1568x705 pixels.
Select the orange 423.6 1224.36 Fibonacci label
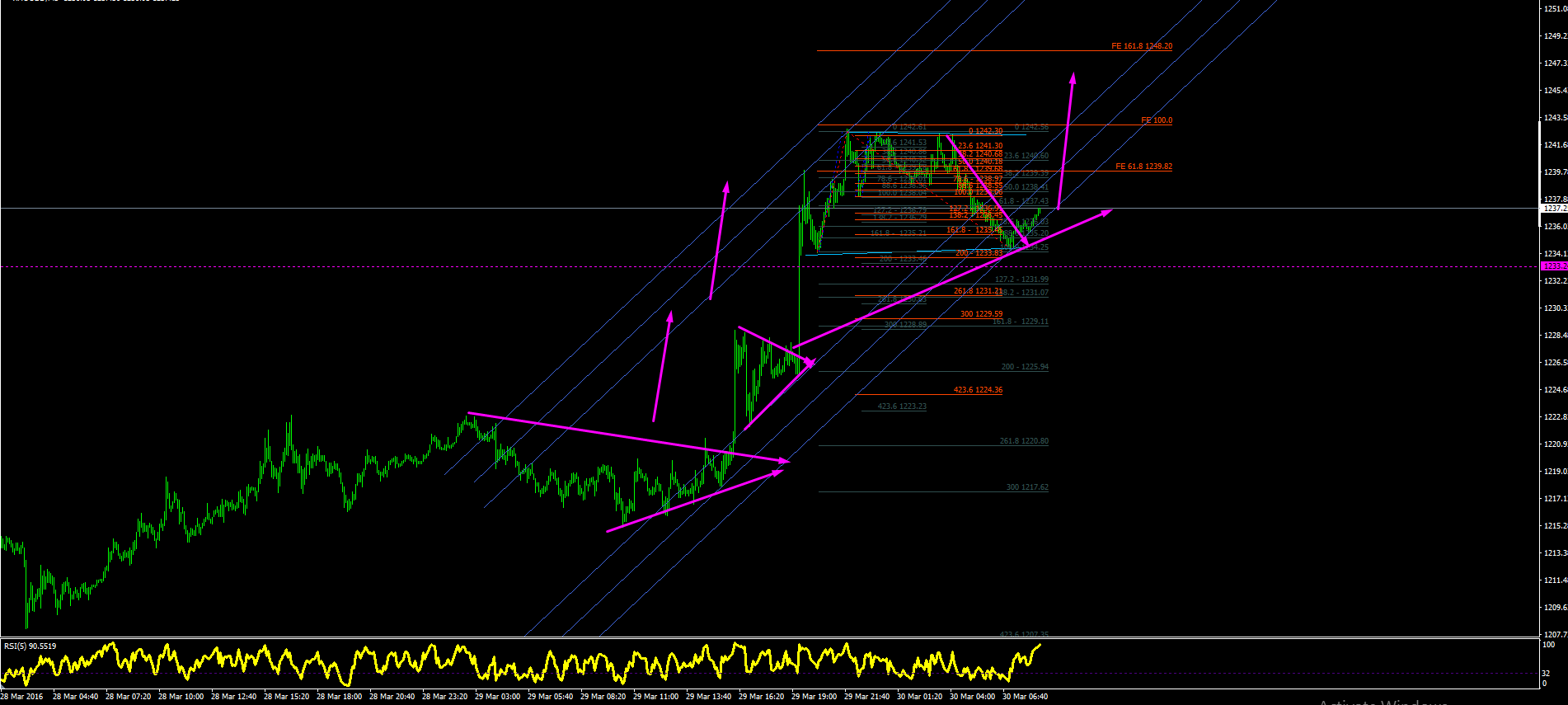coord(978,390)
